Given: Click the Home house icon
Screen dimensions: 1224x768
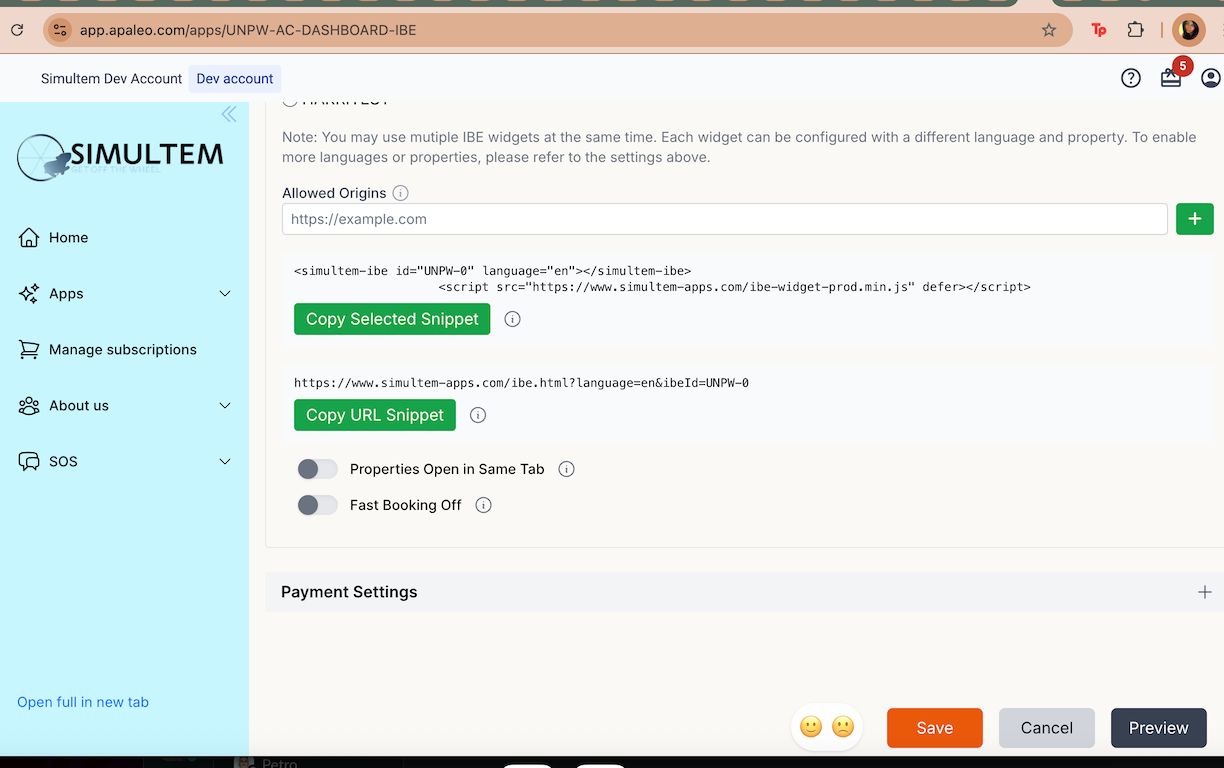Looking at the screenshot, I should (x=29, y=237).
